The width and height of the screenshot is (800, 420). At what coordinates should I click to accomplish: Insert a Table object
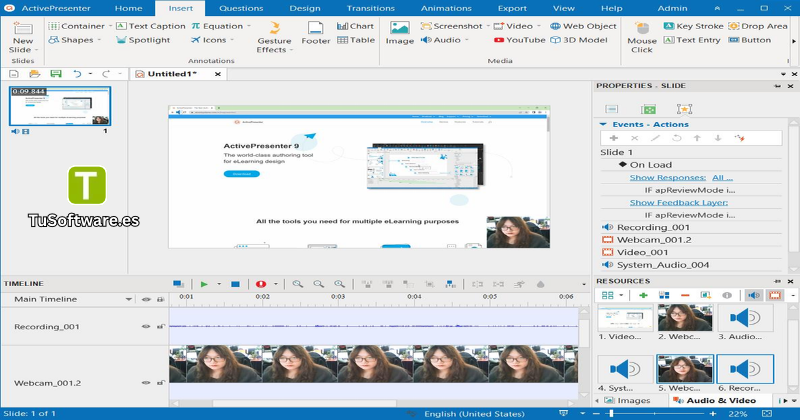coord(356,40)
